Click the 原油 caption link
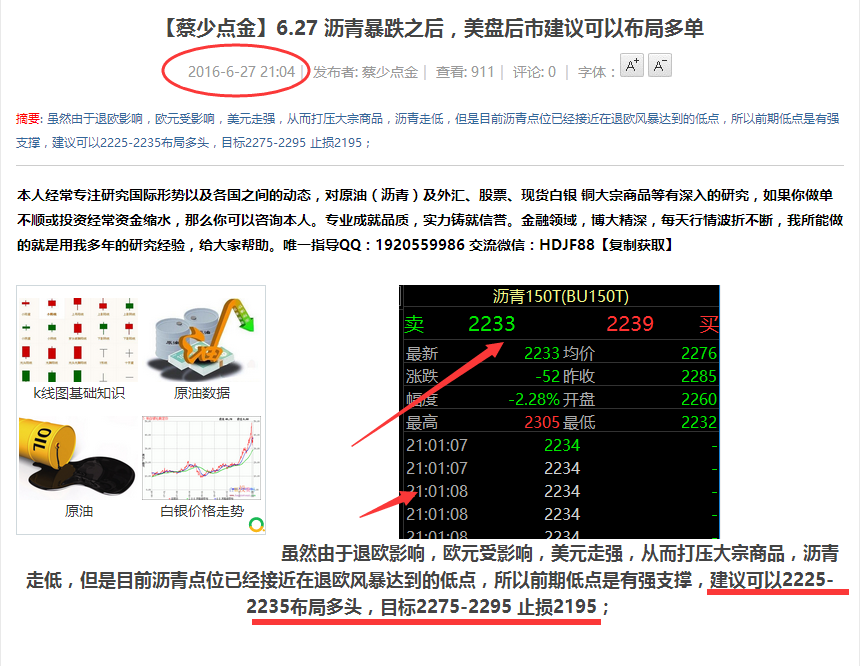The width and height of the screenshot is (865, 666). coord(79,511)
